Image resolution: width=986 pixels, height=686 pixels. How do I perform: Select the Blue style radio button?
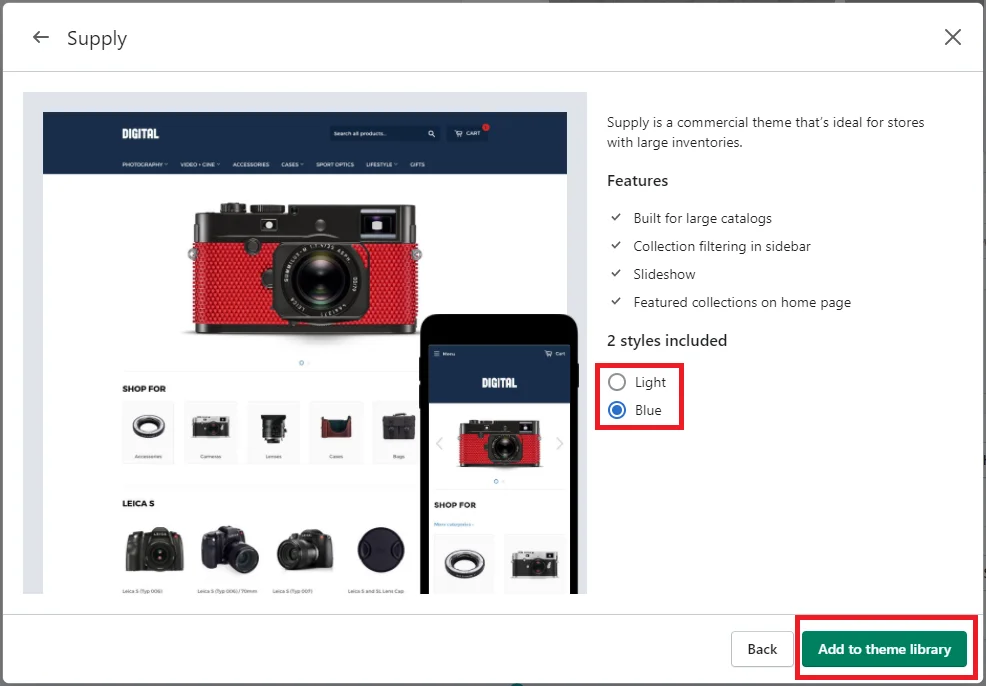pos(617,410)
